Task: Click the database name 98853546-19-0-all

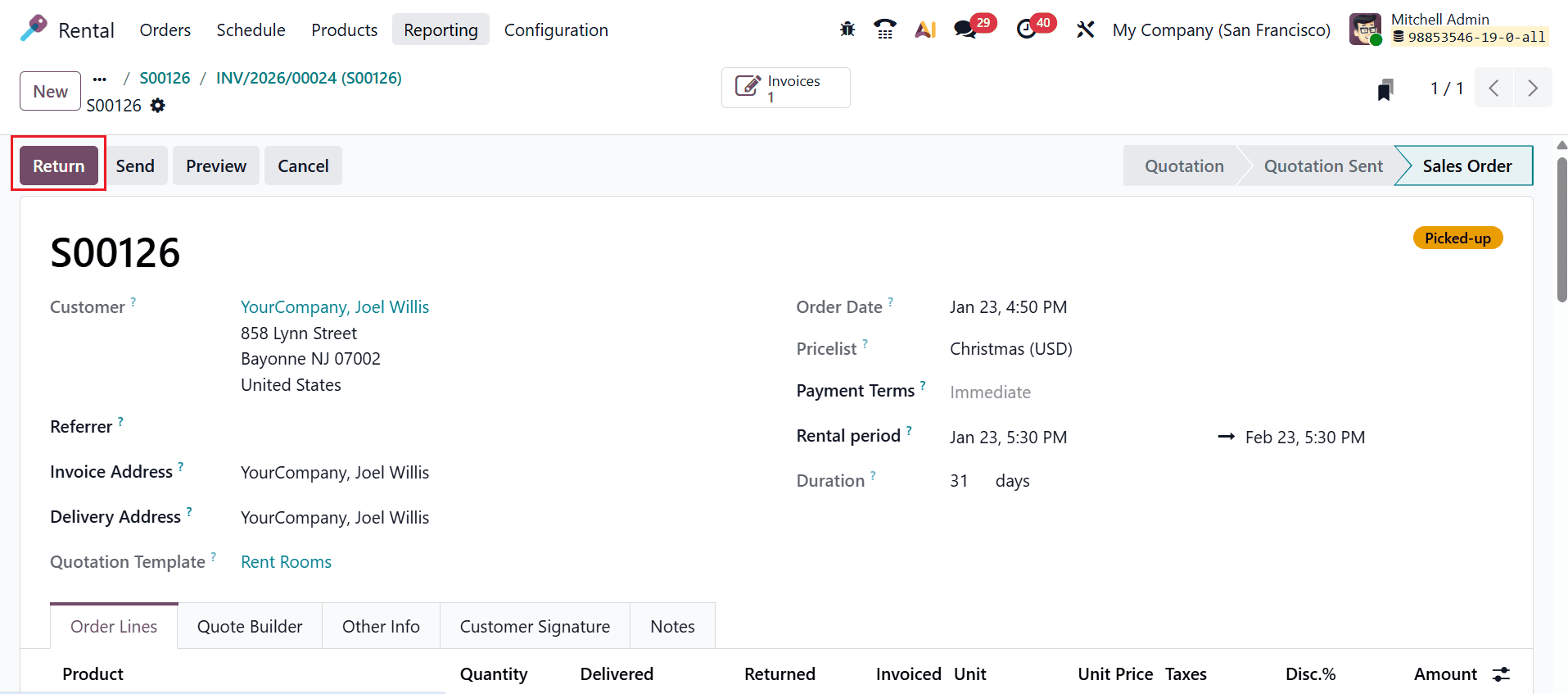Action: tap(1470, 37)
